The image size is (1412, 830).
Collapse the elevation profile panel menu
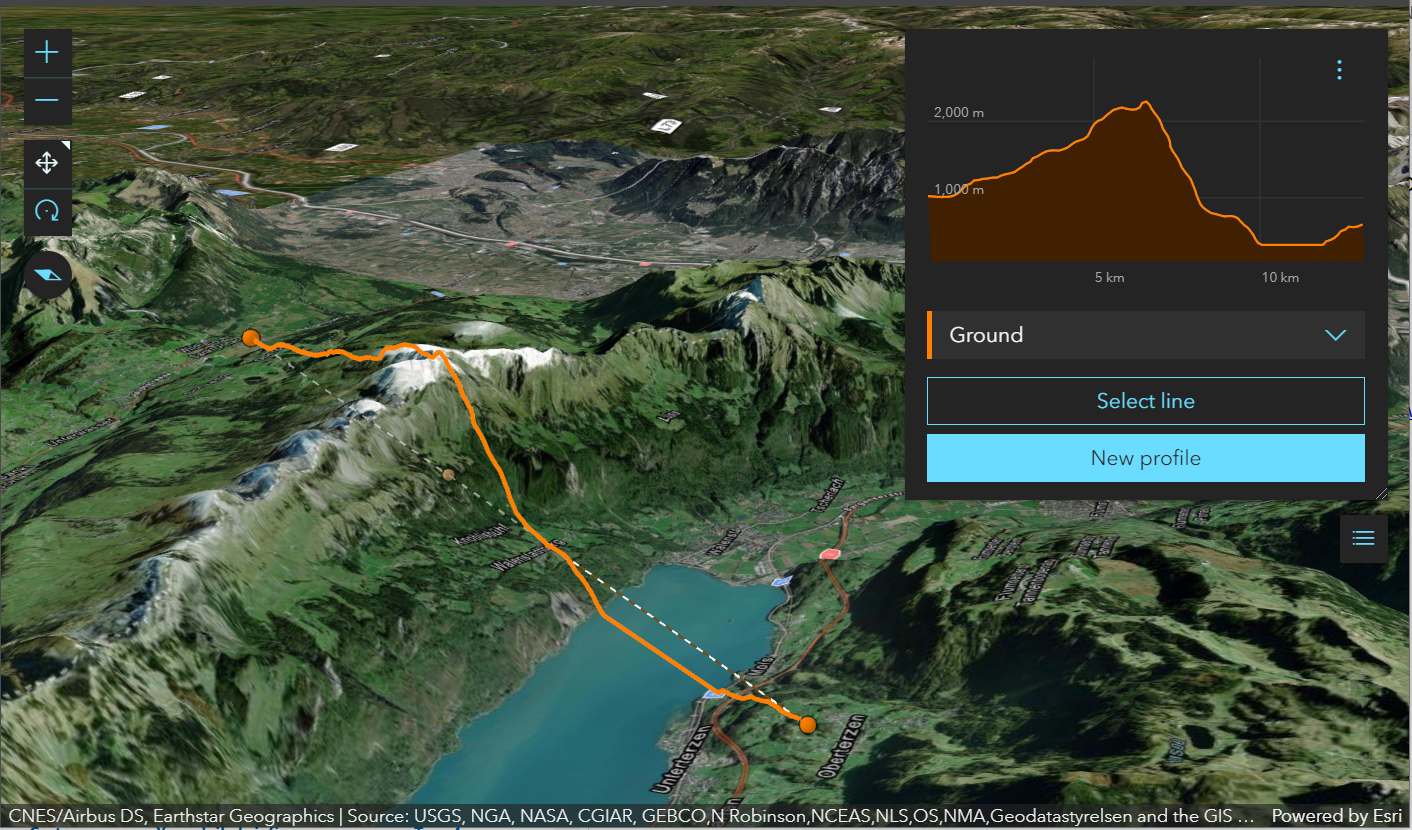tap(1339, 70)
